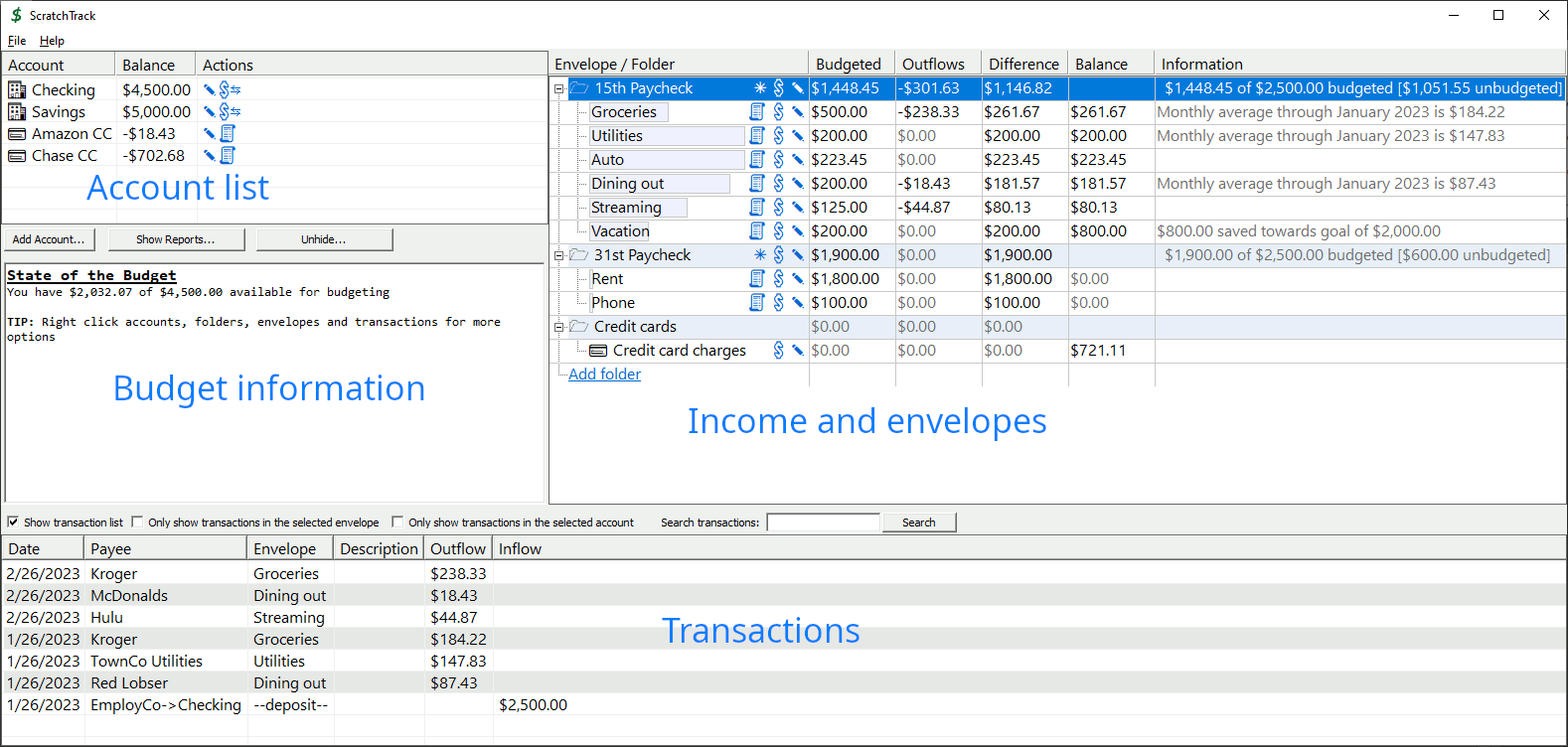
Task: Click the asterisk icon on 15th Paycheck folder
Action: [x=760, y=88]
